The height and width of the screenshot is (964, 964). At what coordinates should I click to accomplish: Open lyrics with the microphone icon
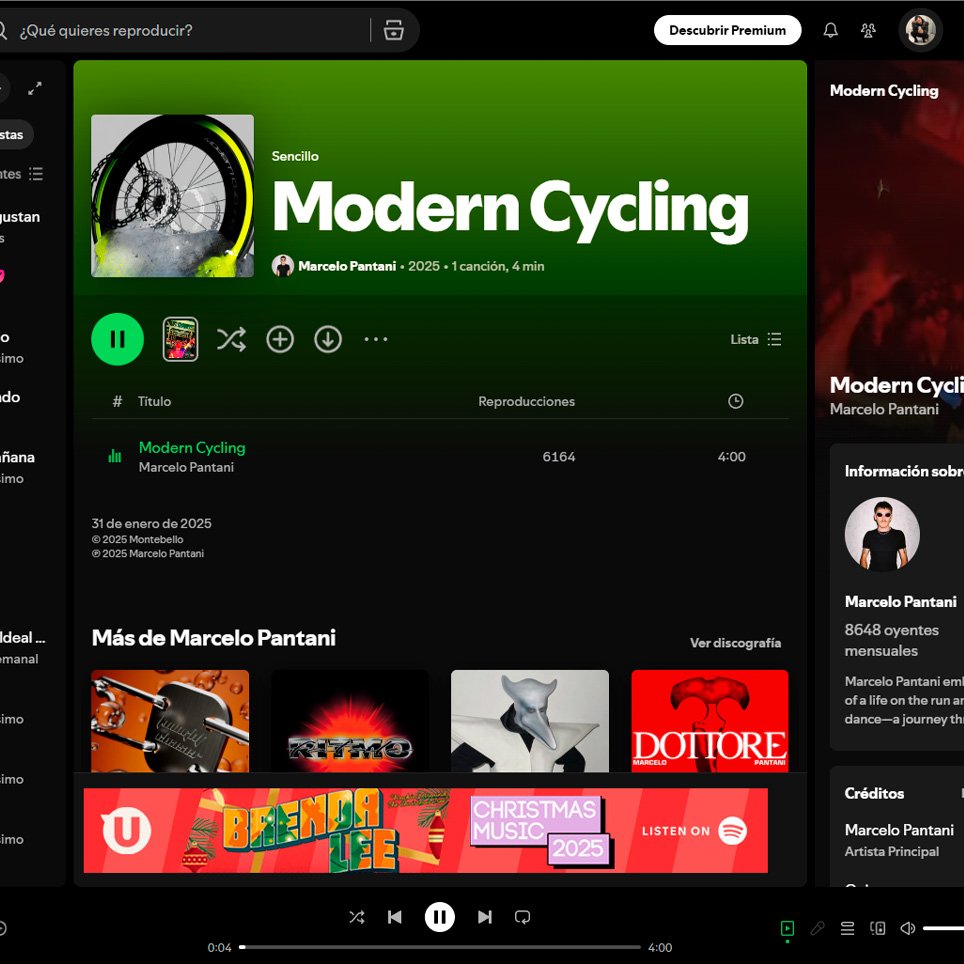(817, 928)
